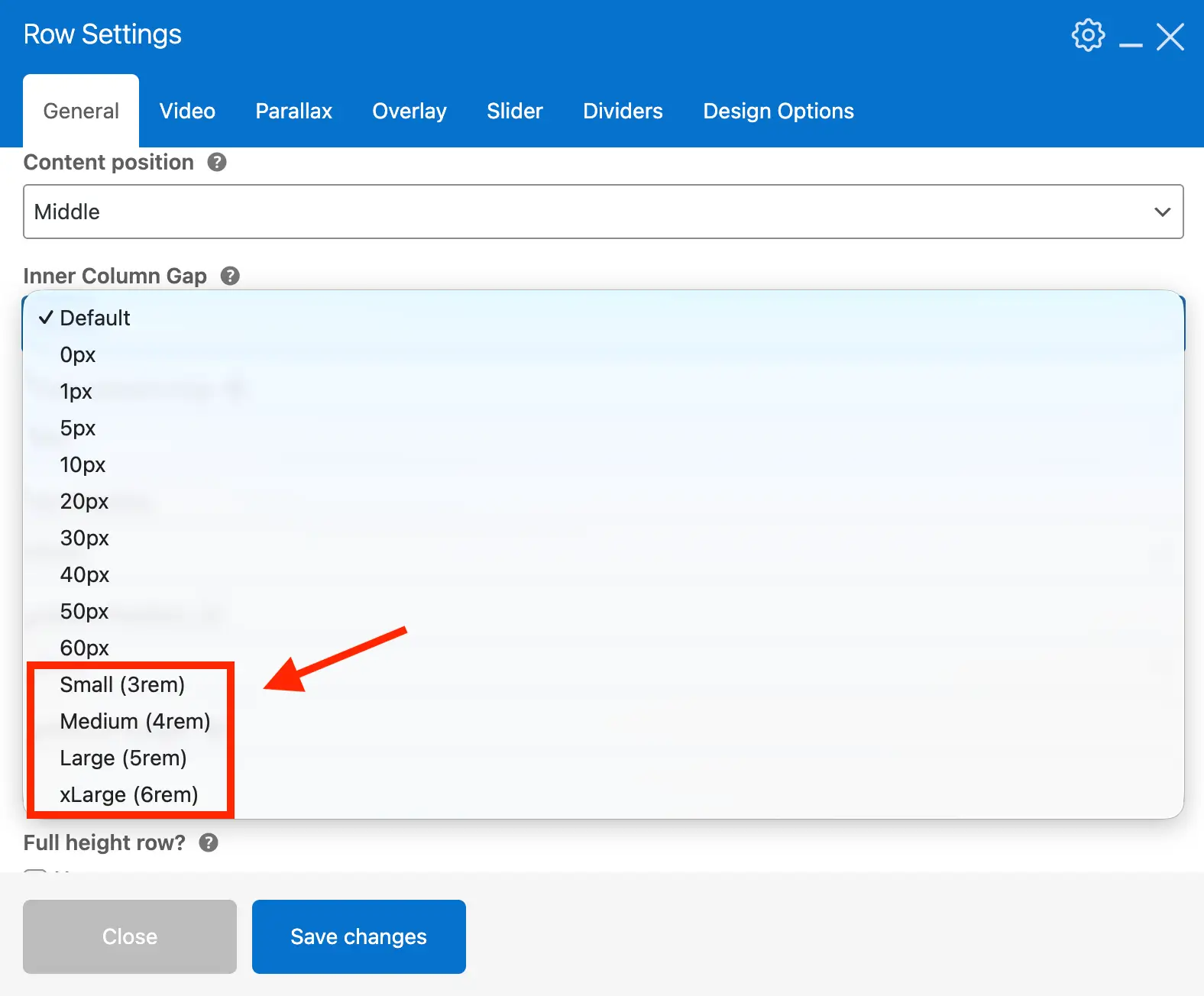The height and width of the screenshot is (996, 1204).
Task: Open the Parallax tab
Action: [x=293, y=112]
